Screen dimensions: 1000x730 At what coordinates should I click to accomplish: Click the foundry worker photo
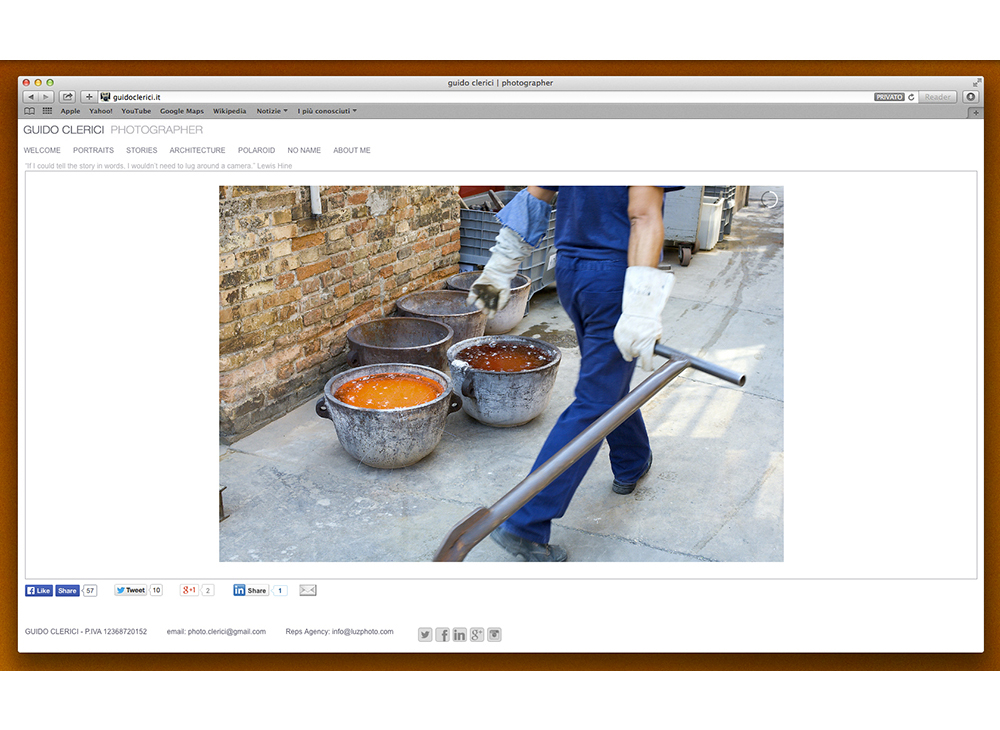(501, 374)
